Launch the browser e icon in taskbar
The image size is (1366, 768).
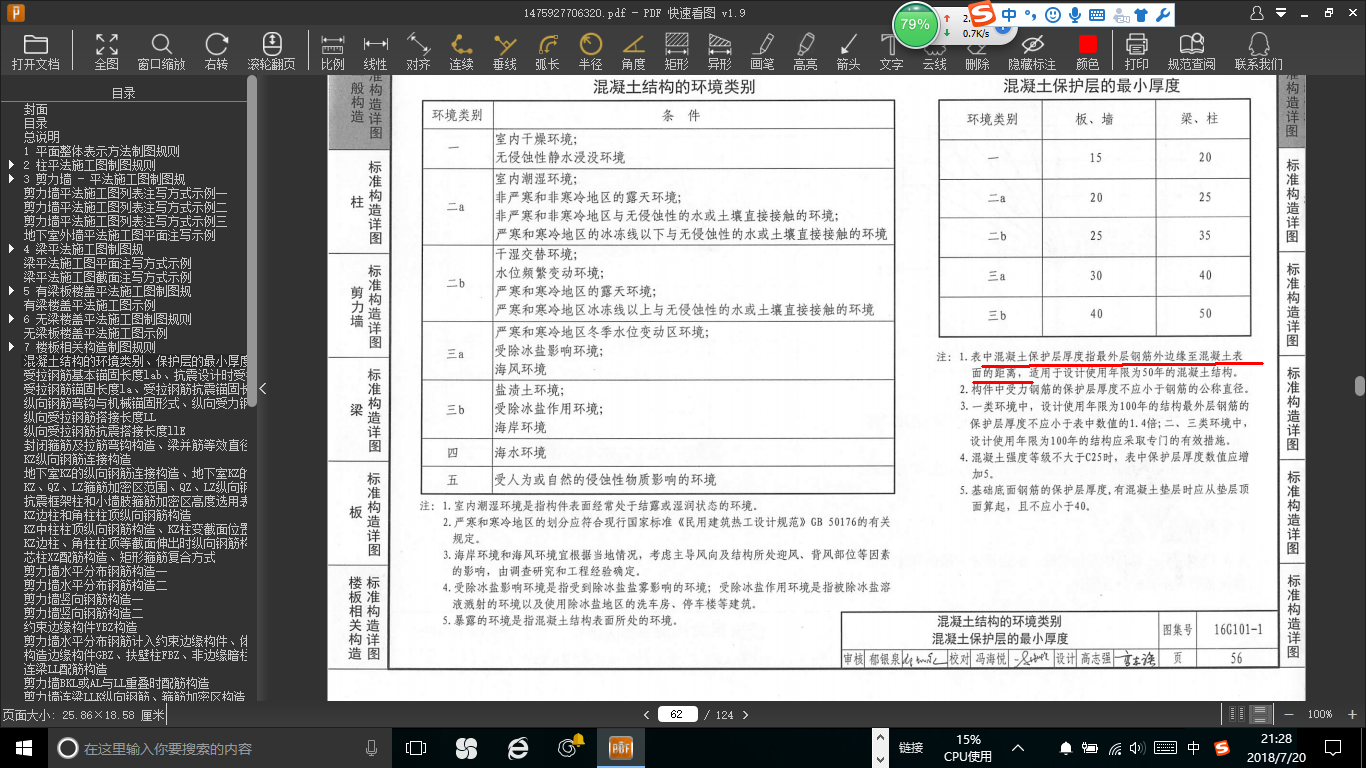click(517, 748)
